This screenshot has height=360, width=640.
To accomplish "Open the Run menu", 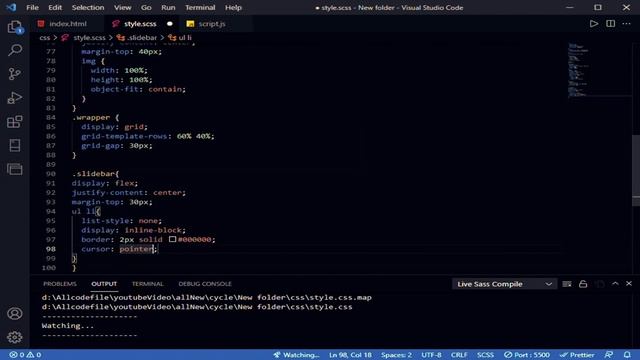I will (168, 7).
